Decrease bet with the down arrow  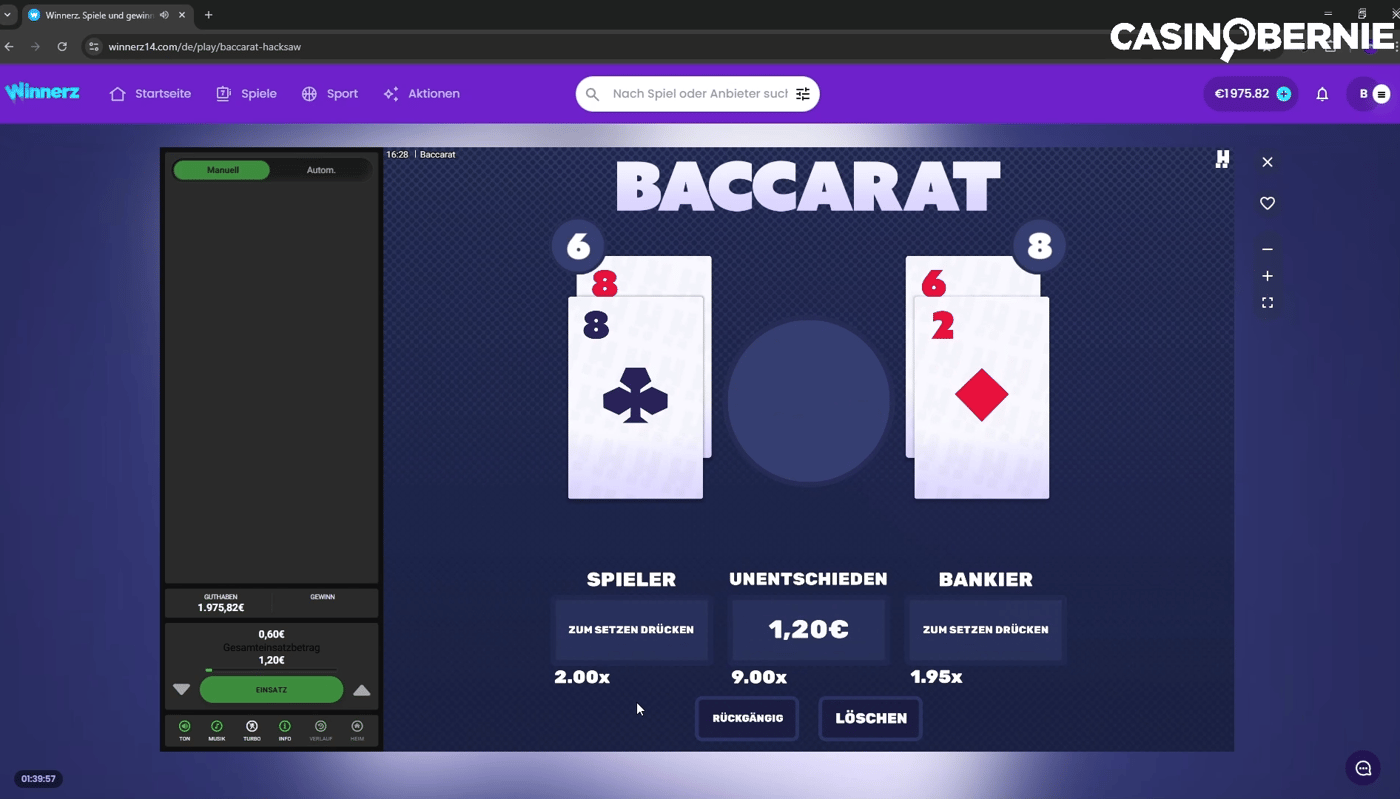[x=181, y=690]
